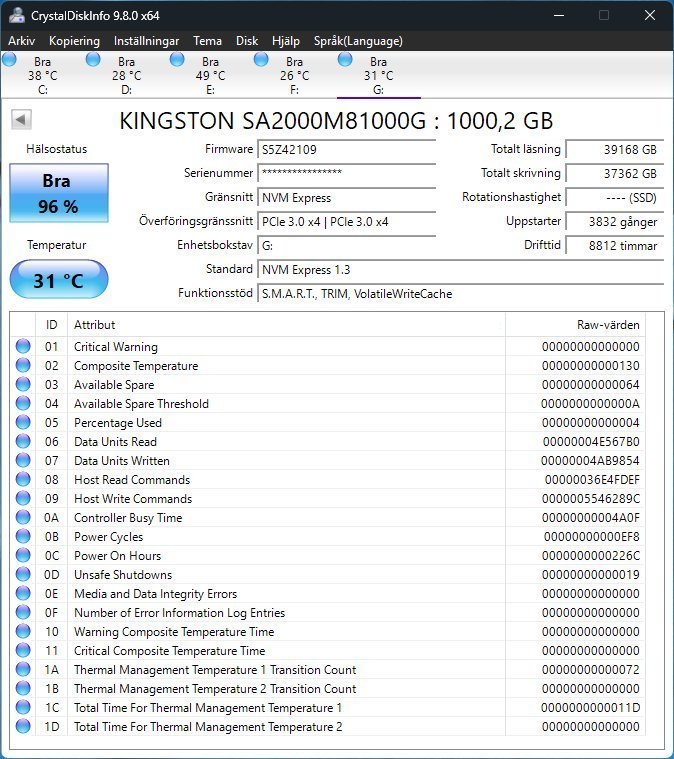
Task: Switch to the F: disk tab
Action: [294, 75]
